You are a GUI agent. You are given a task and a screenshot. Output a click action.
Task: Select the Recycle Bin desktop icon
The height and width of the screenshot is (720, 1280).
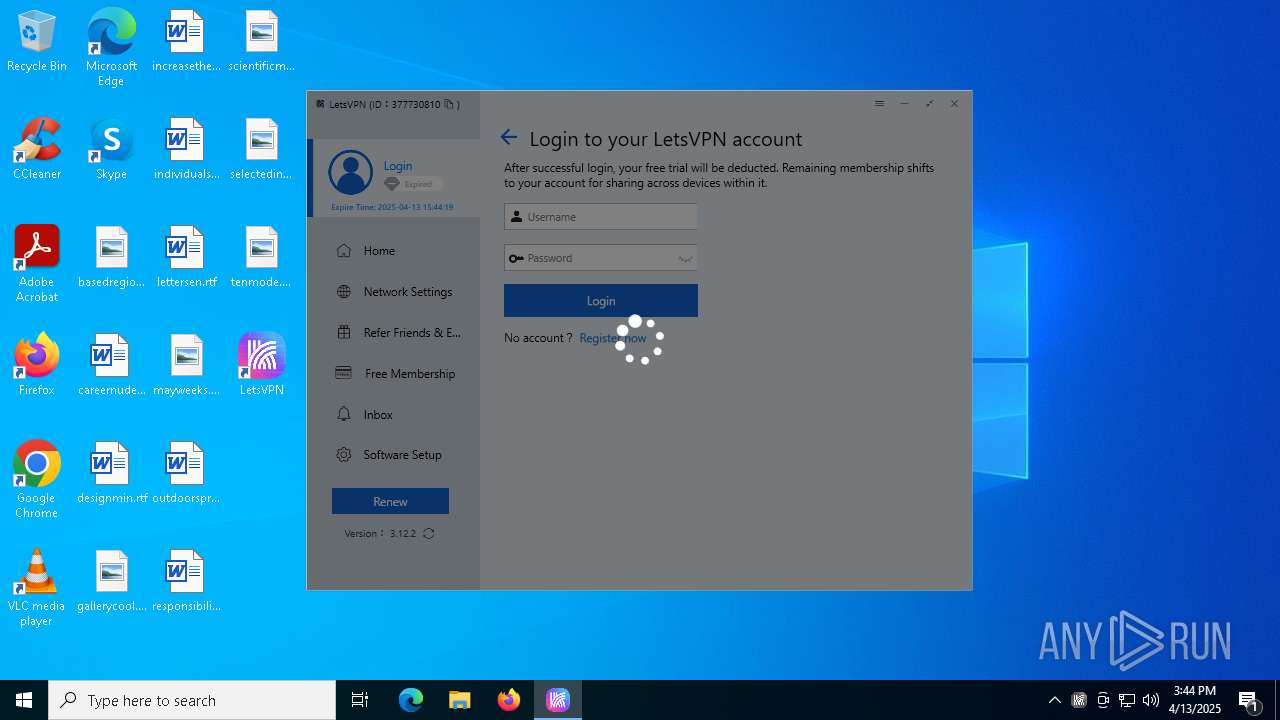click(37, 42)
